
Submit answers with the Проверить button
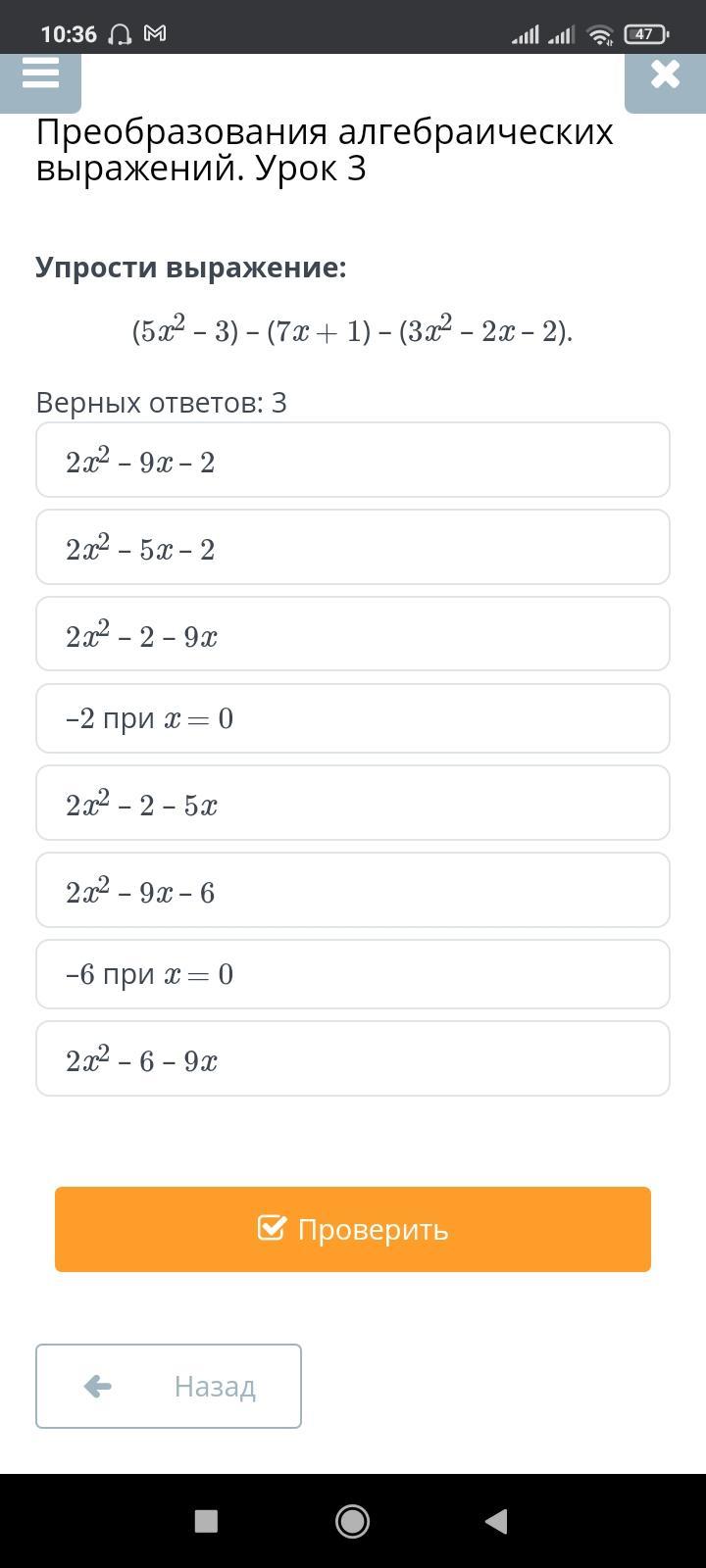[x=353, y=1229]
